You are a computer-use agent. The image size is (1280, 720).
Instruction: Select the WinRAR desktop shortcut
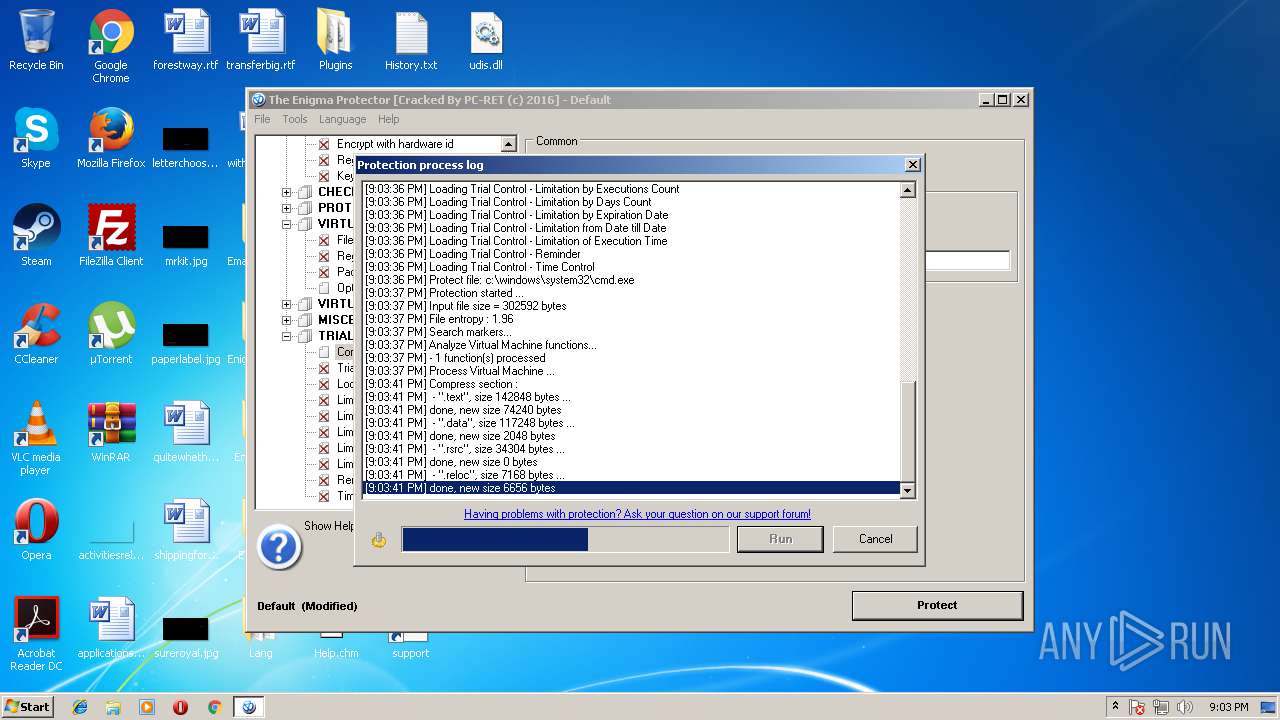tap(111, 432)
